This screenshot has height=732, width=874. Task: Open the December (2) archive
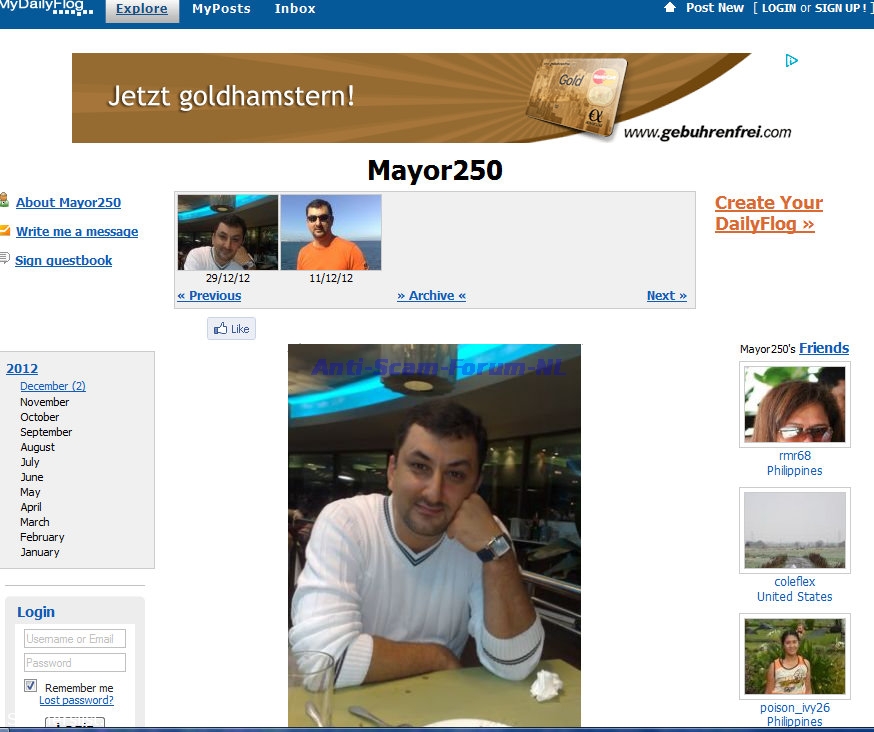coord(52,386)
